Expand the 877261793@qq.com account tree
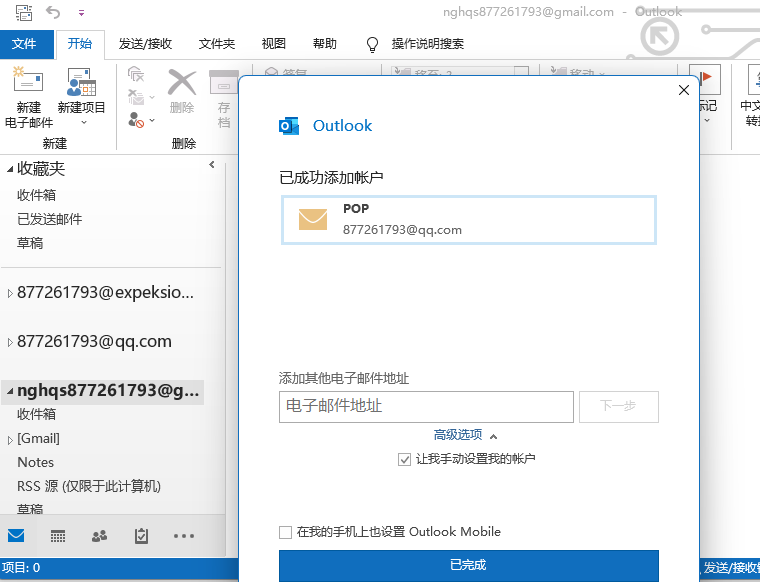 click(x=10, y=343)
